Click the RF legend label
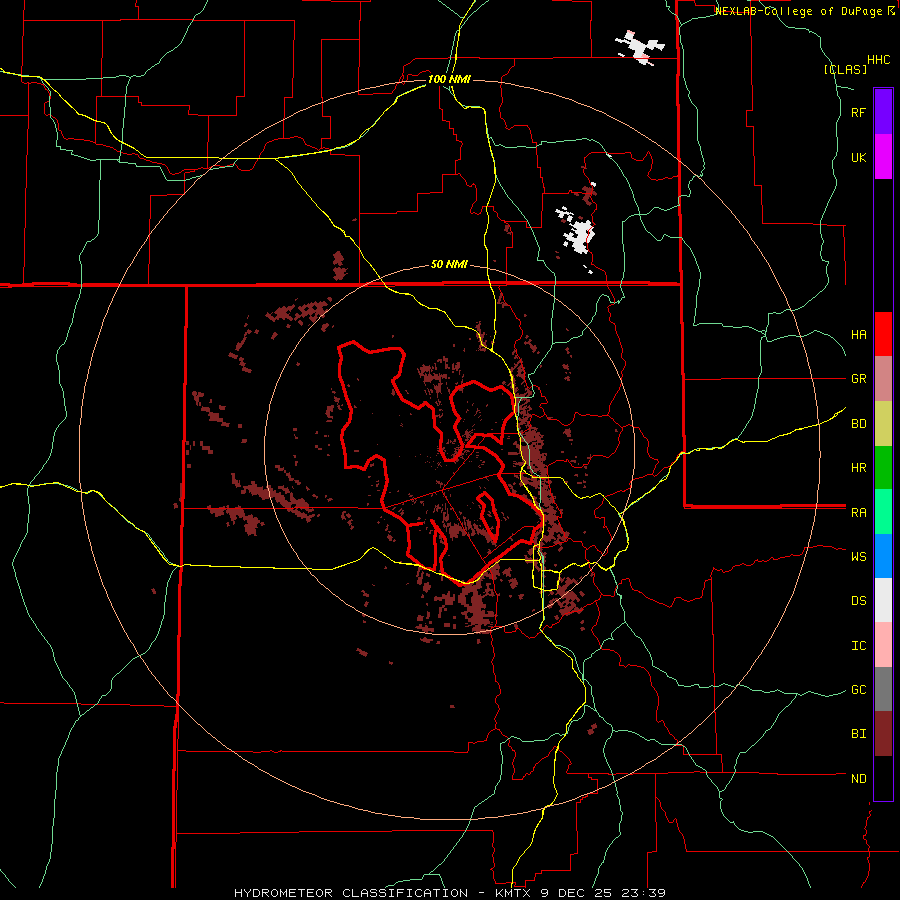 point(858,112)
